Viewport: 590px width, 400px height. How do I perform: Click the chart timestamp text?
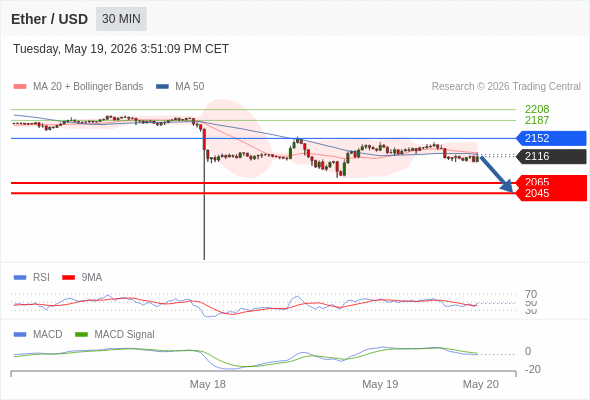[121, 49]
